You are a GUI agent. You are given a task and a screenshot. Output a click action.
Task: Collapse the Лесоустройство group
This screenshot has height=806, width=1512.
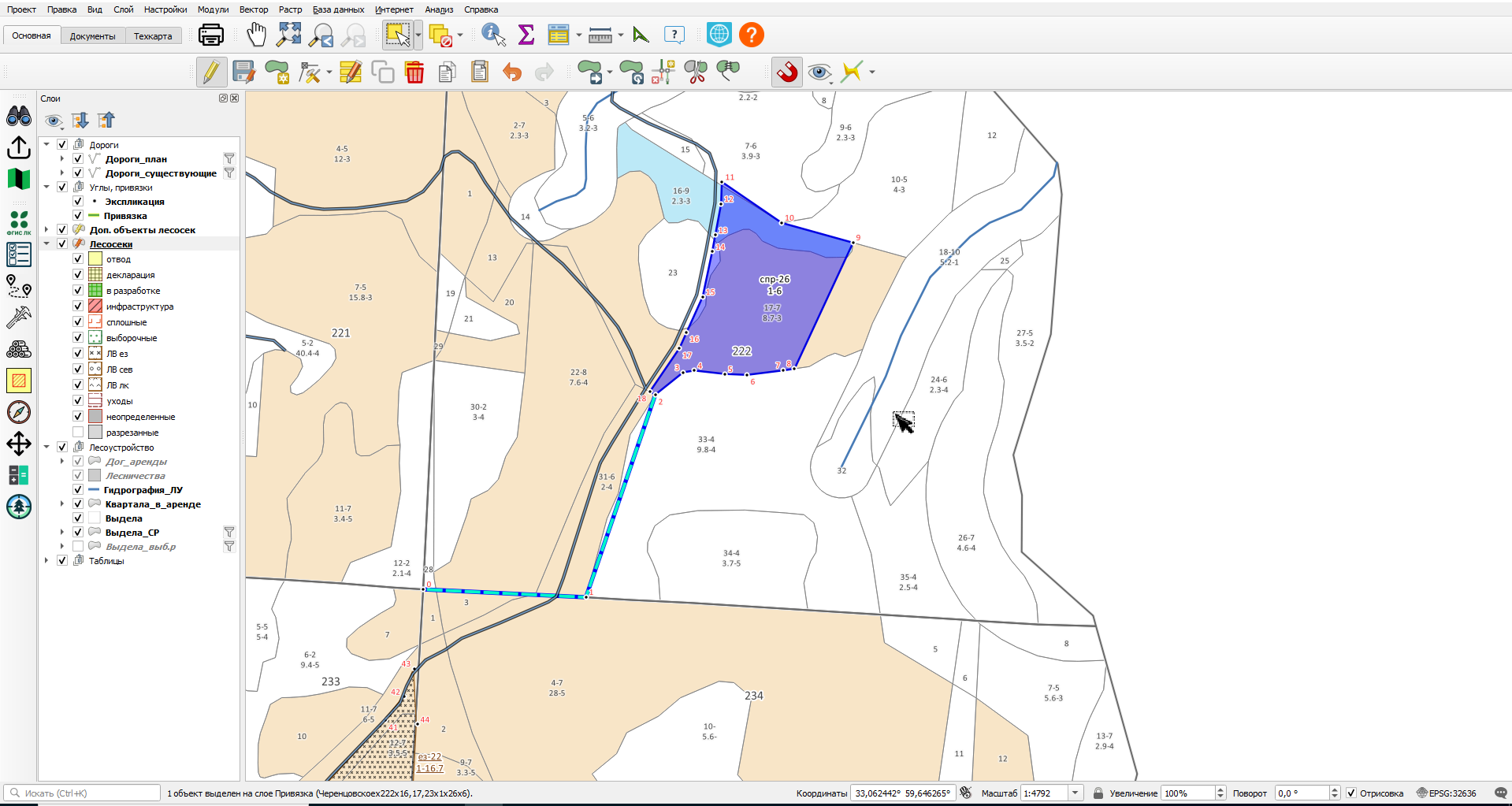[46, 448]
